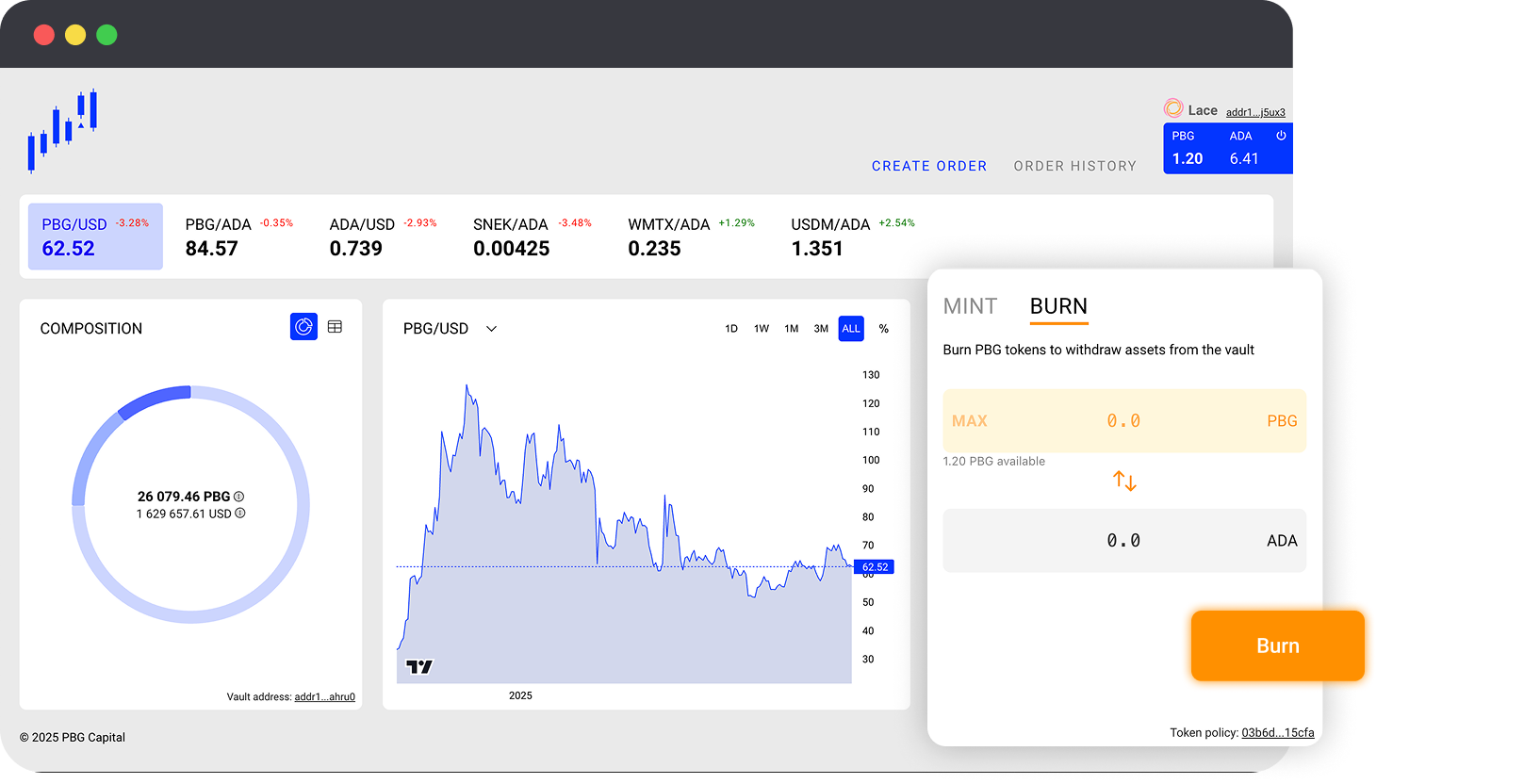Click info icon next to USD value

240,514
